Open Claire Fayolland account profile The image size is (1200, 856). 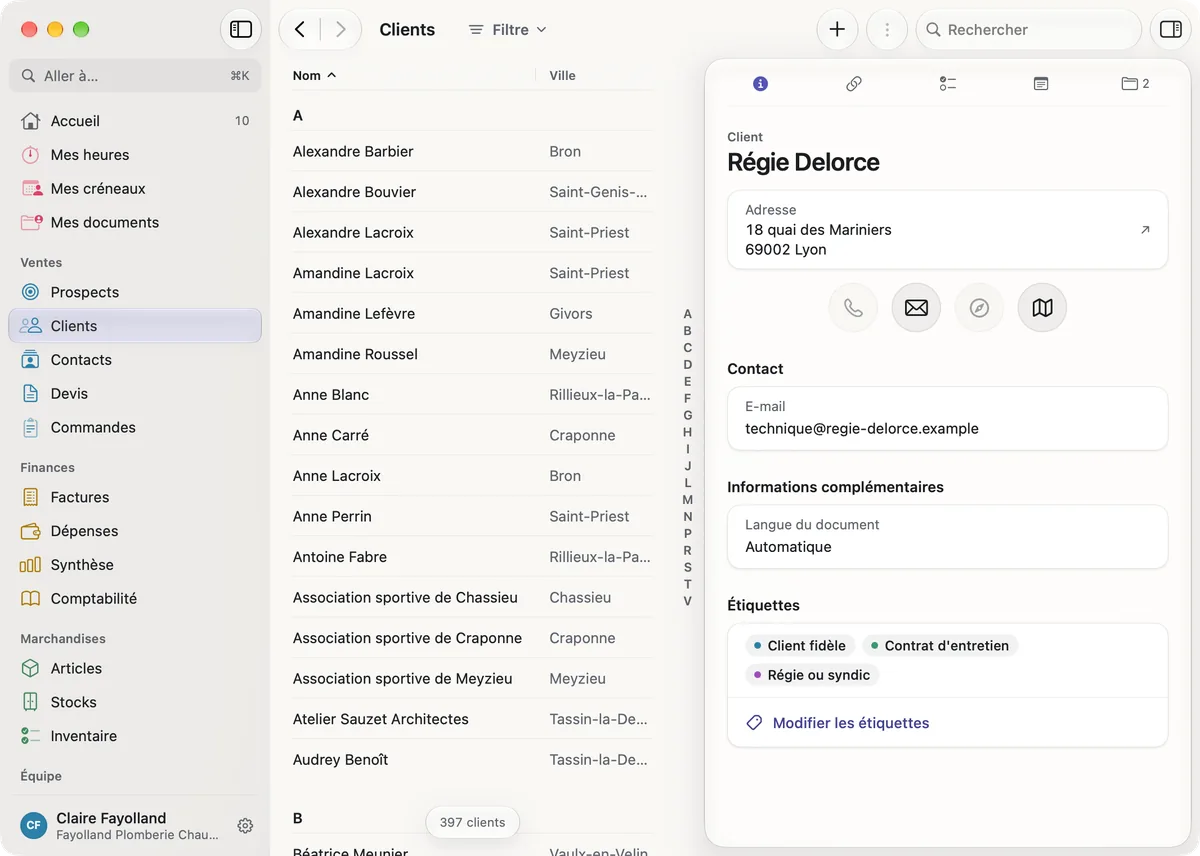[x=120, y=826]
